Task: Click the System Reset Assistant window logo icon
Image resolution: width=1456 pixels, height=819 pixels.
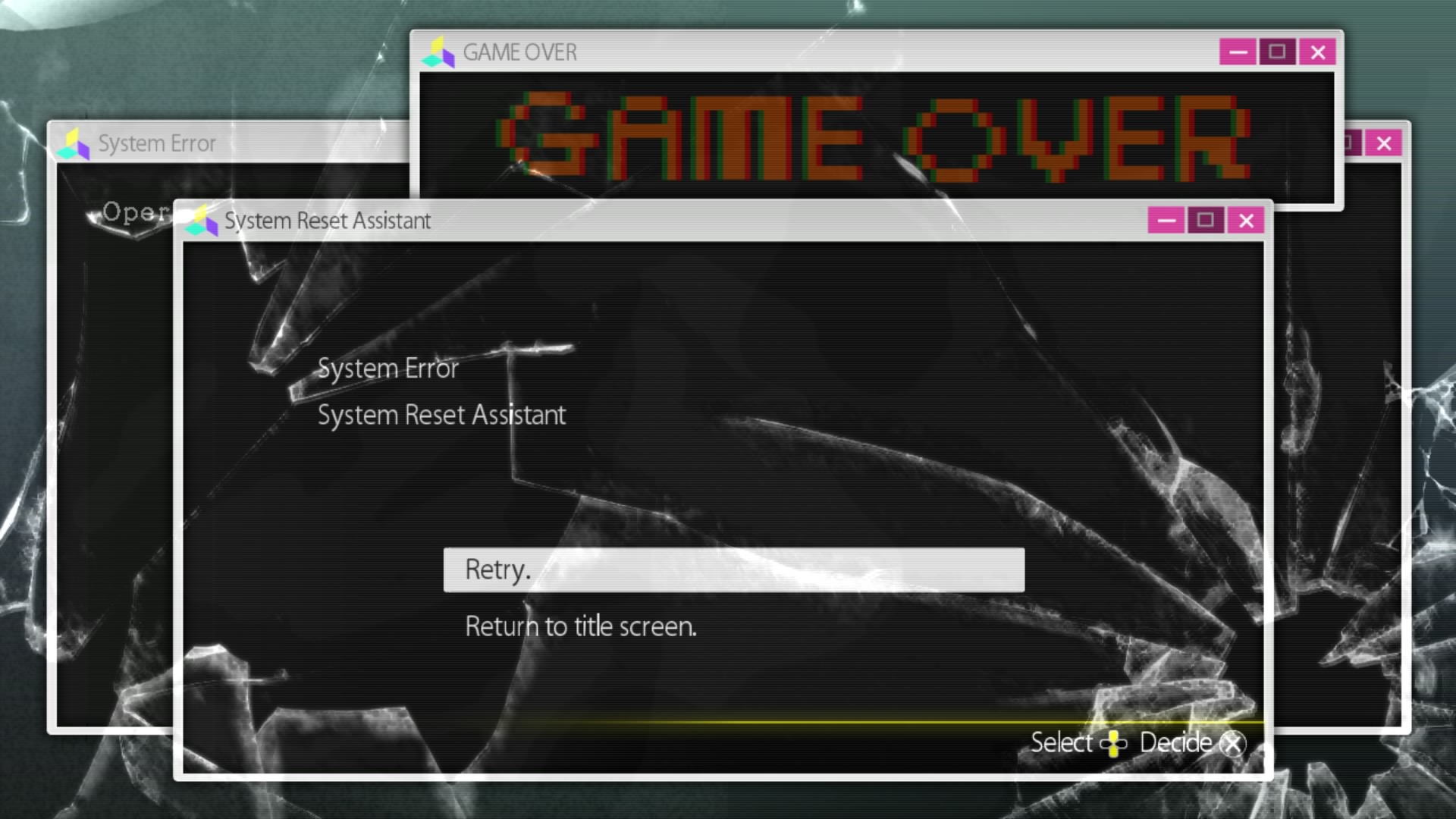Action: (202, 221)
